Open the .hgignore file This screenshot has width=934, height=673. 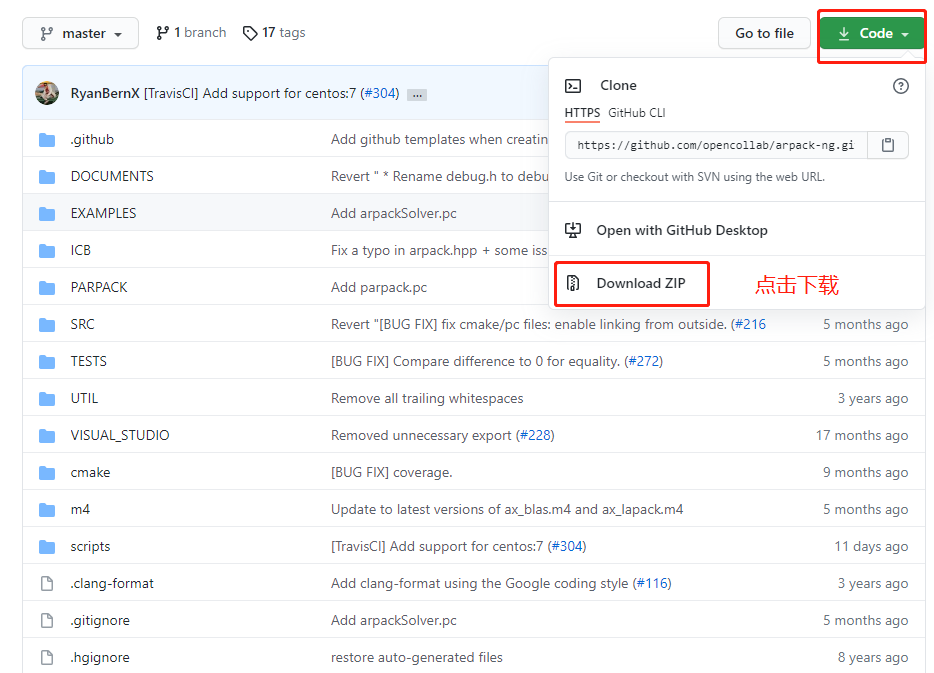(x=100, y=657)
